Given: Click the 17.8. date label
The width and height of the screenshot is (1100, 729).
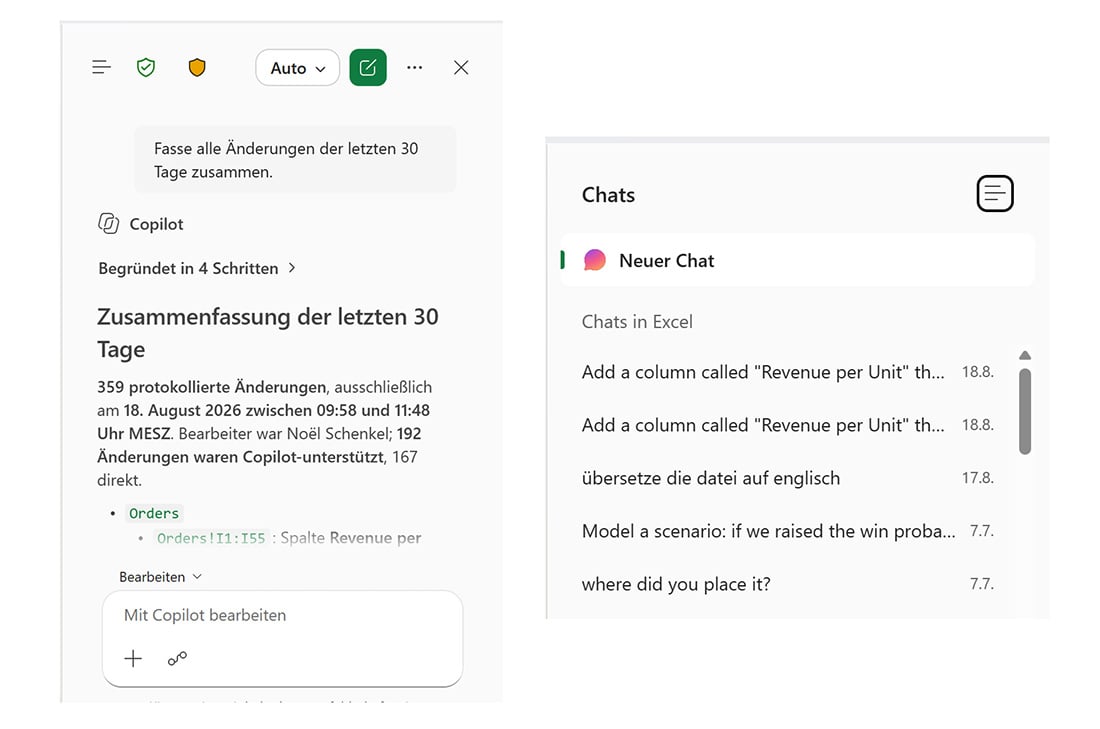Looking at the screenshot, I should 977,478.
